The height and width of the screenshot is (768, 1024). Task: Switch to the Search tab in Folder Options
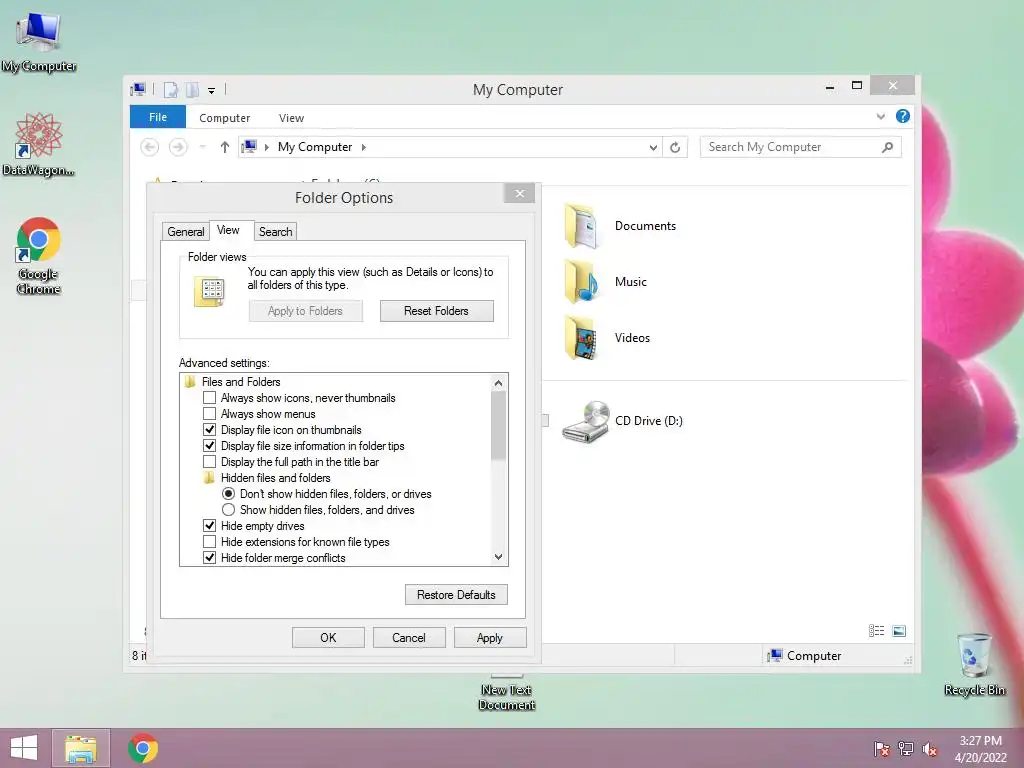click(276, 232)
